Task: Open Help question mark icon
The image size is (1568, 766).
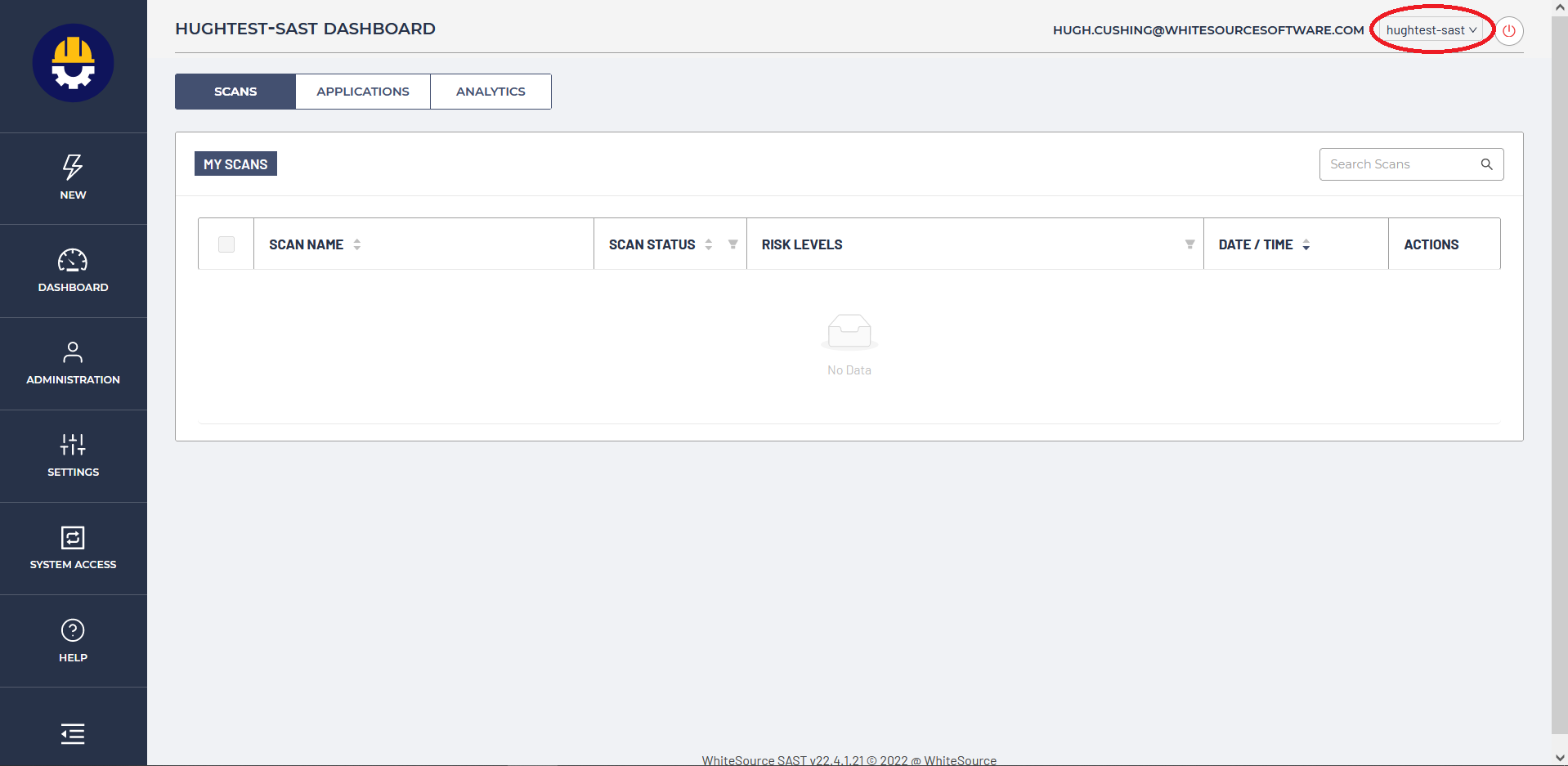Action: (x=73, y=630)
